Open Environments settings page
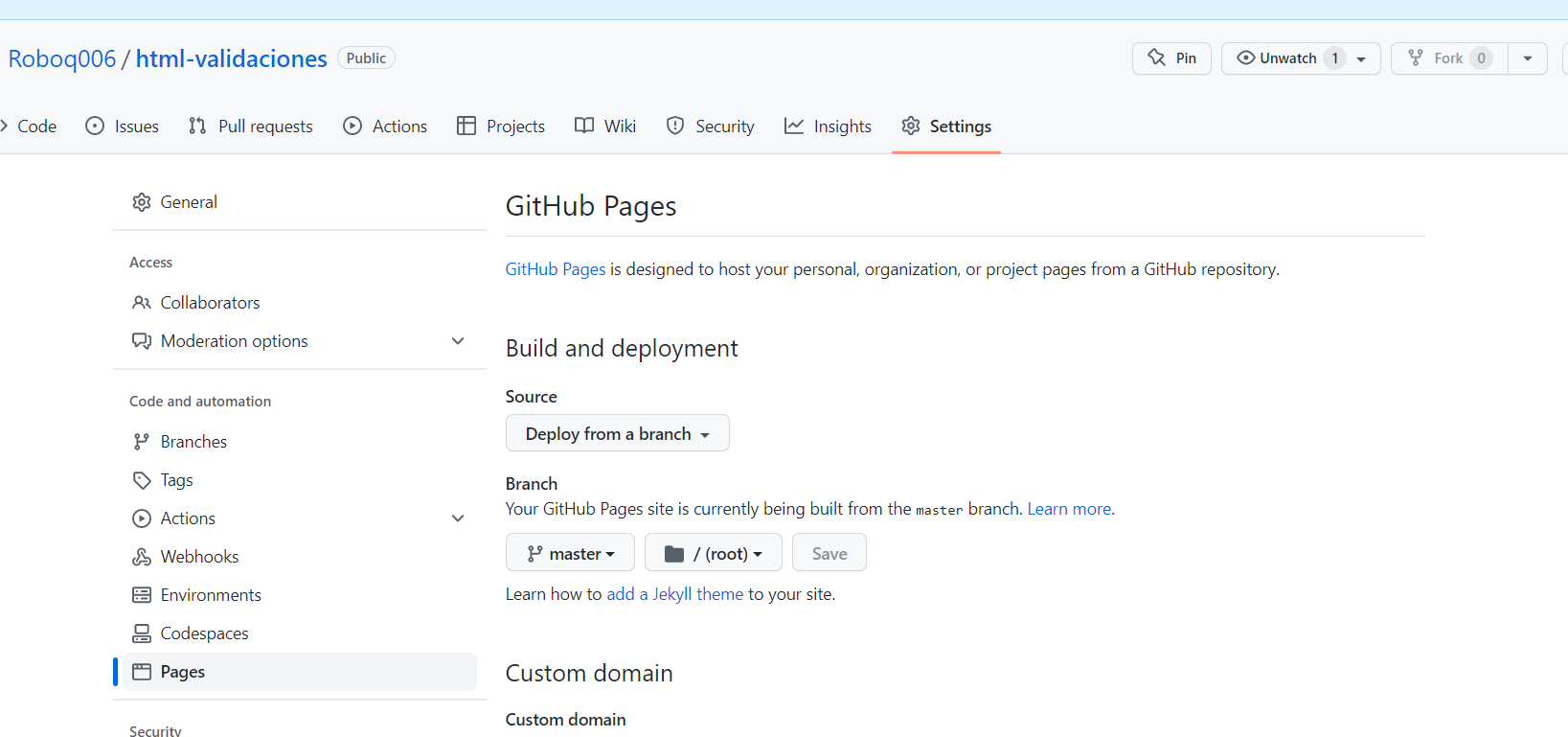Screen dimensions: 1568x737 [x=300, y=595]
